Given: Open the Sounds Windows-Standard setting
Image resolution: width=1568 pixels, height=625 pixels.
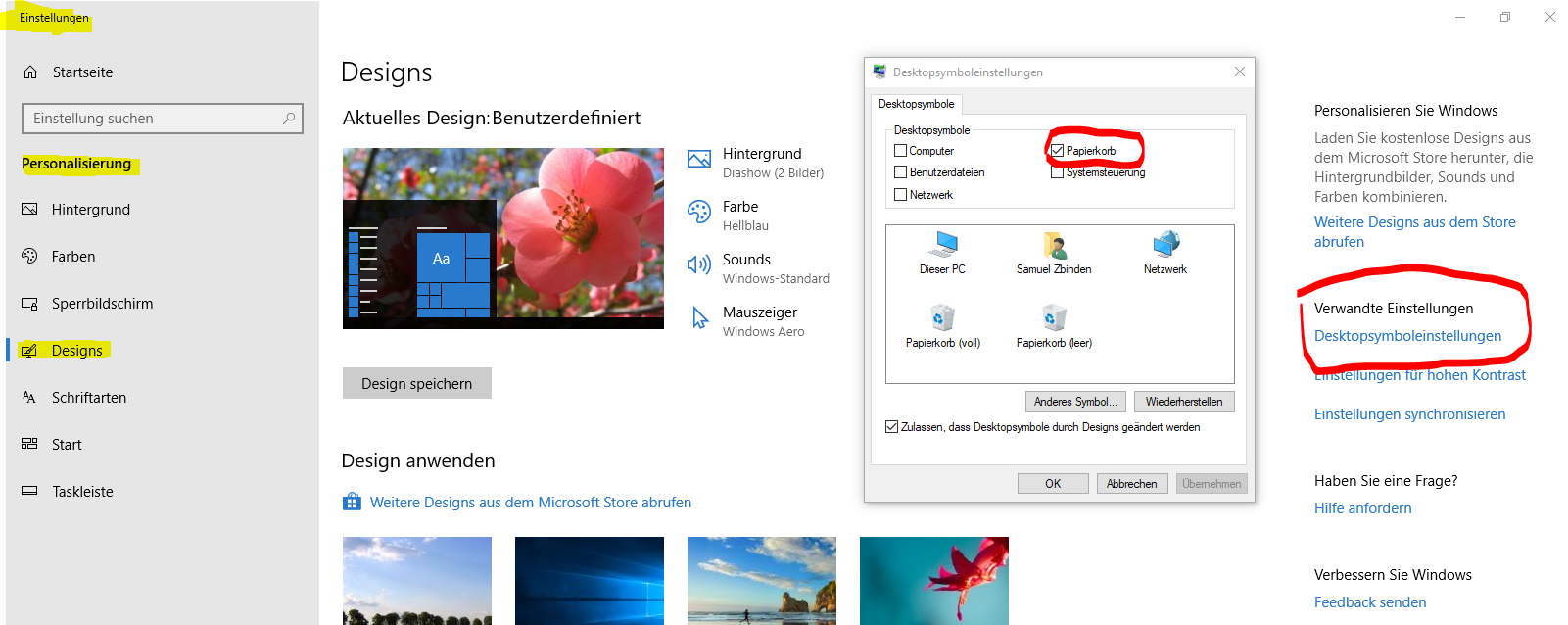Looking at the screenshot, I should tap(759, 268).
